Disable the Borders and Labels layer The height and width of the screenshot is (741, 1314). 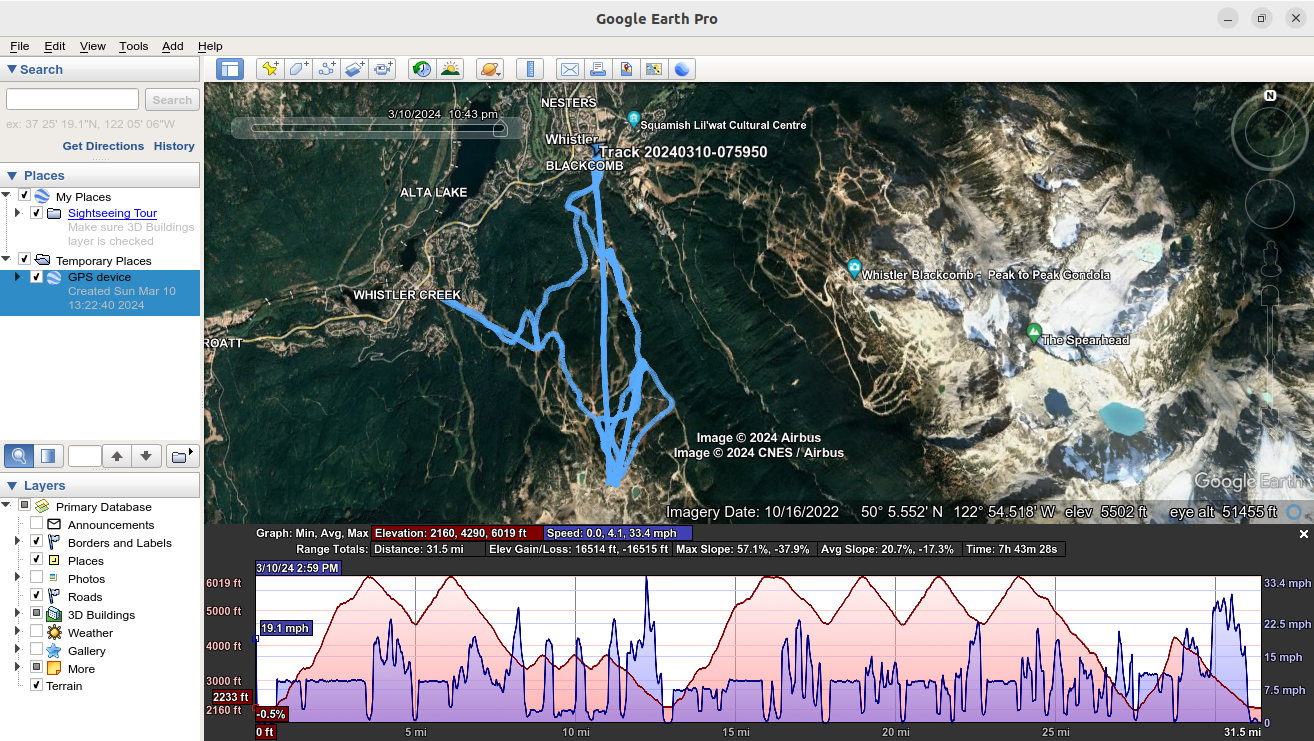[x=37, y=542]
